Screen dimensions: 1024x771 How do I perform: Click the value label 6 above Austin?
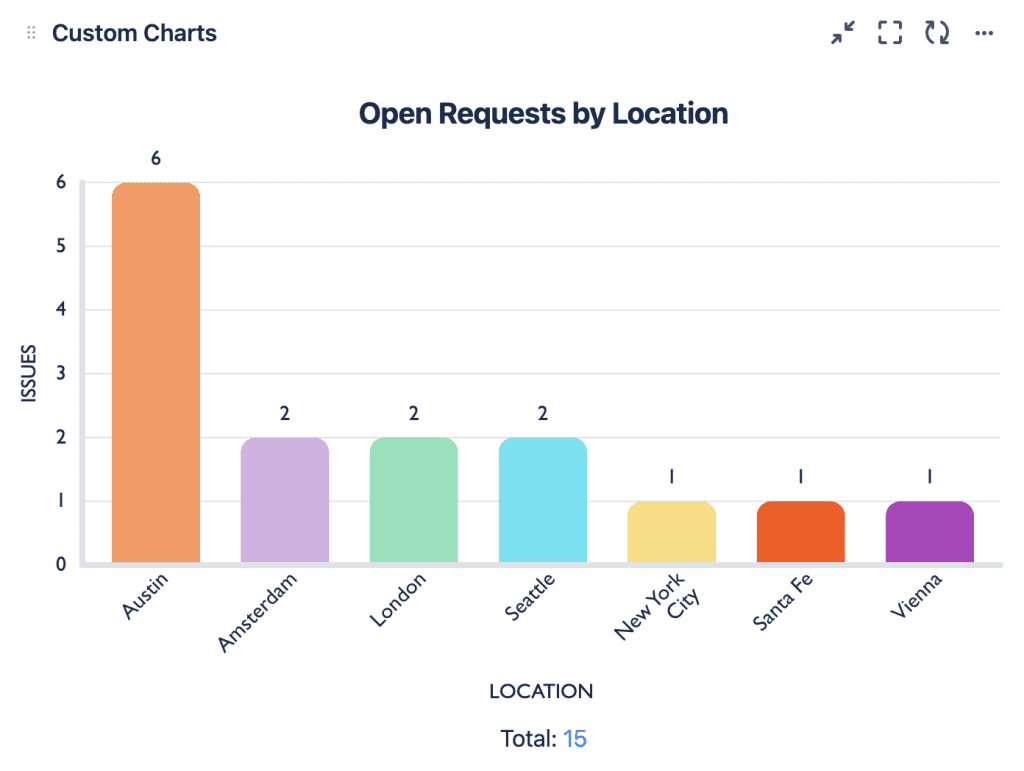pyautogui.click(x=156, y=158)
